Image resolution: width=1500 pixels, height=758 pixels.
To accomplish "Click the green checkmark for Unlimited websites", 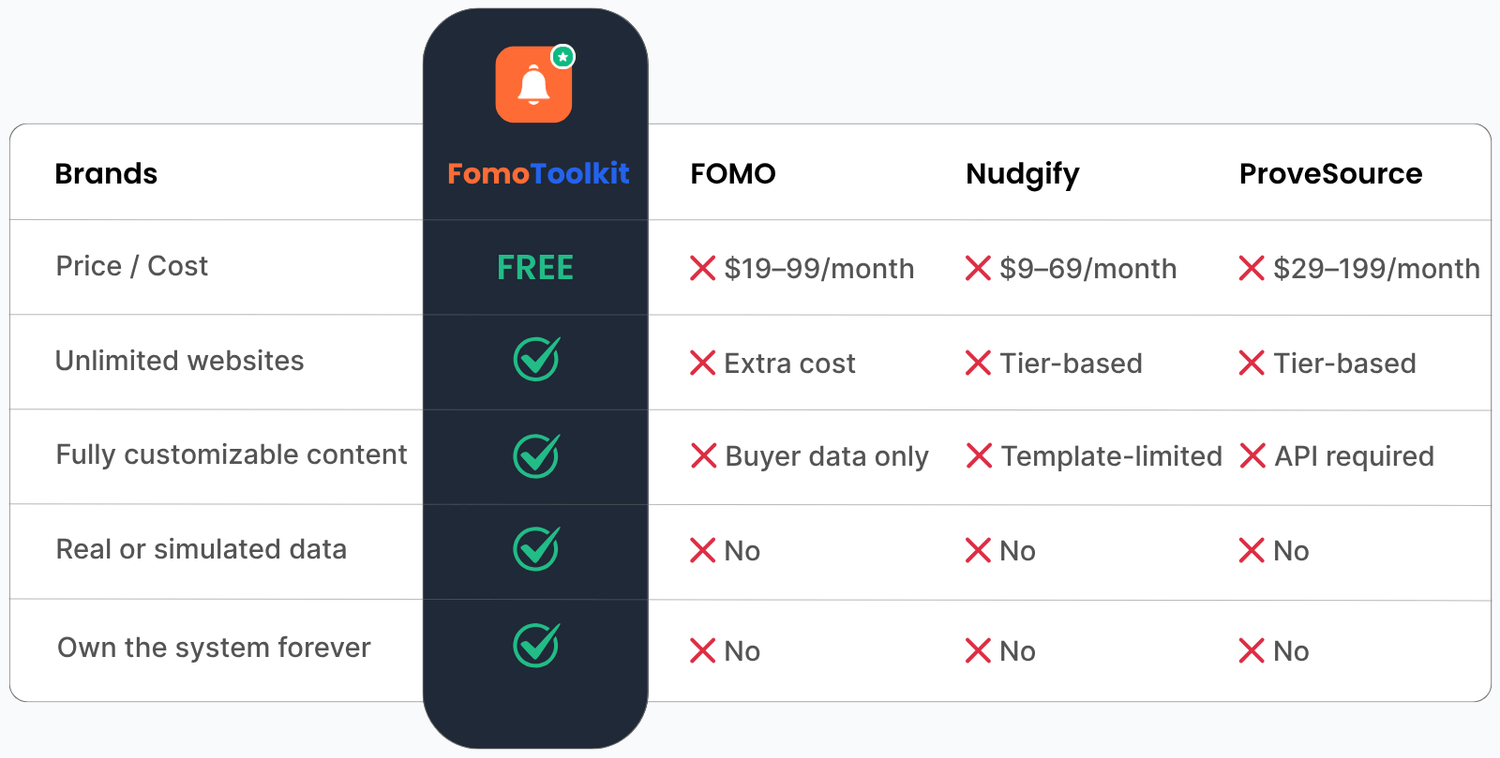I will [536, 360].
